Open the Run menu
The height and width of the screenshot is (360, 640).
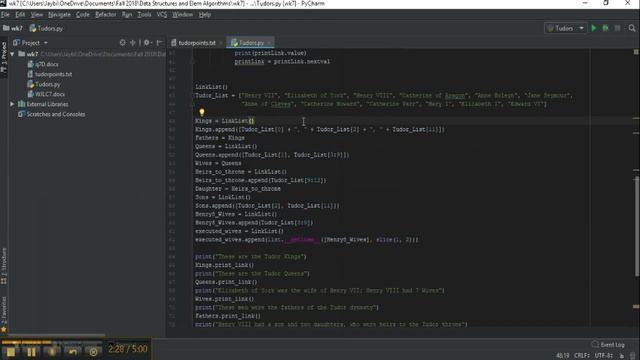tap(127, 14)
